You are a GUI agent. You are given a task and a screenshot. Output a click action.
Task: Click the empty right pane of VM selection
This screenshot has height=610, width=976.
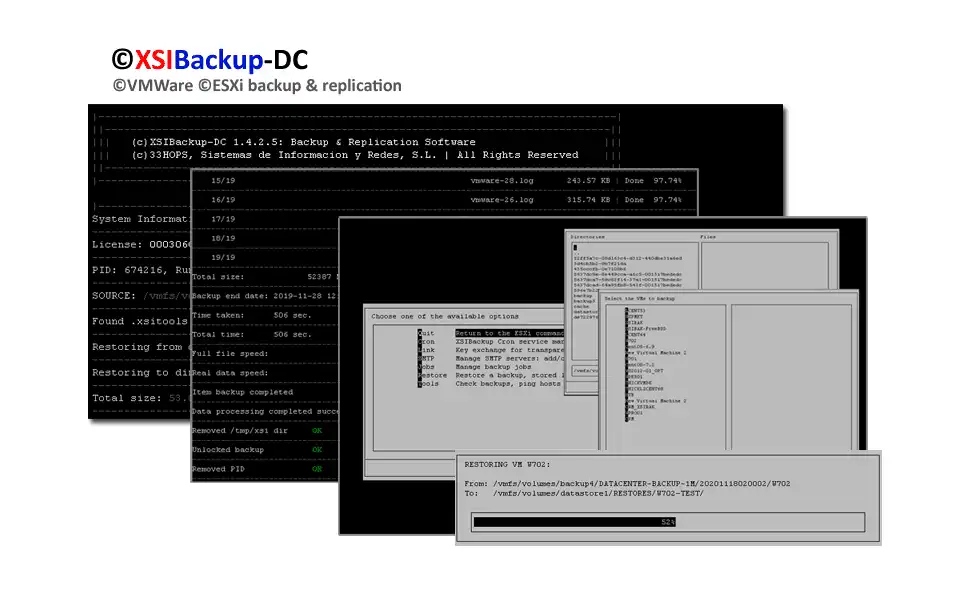point(791,377)
